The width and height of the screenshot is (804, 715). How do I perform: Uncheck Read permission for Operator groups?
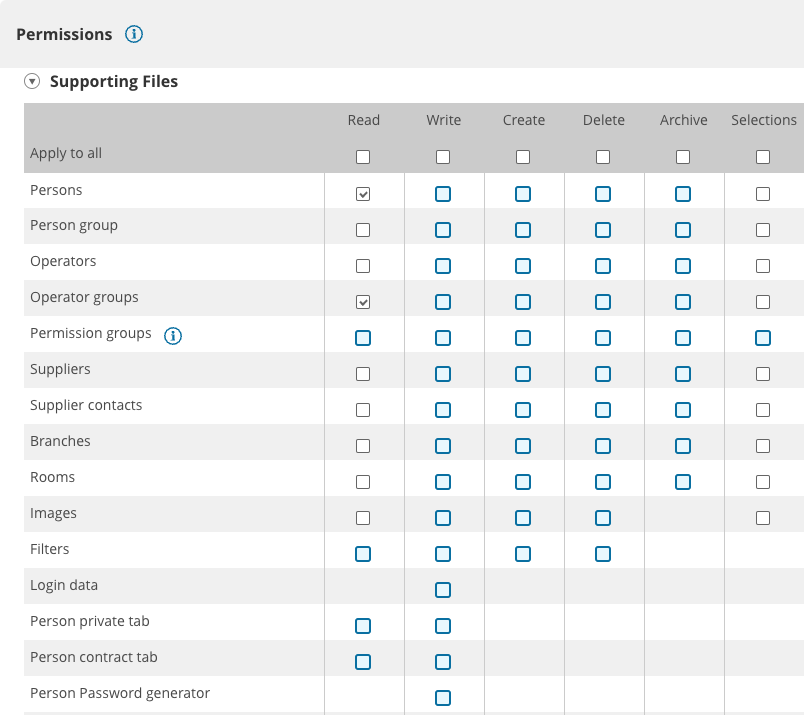coord(363,301)
